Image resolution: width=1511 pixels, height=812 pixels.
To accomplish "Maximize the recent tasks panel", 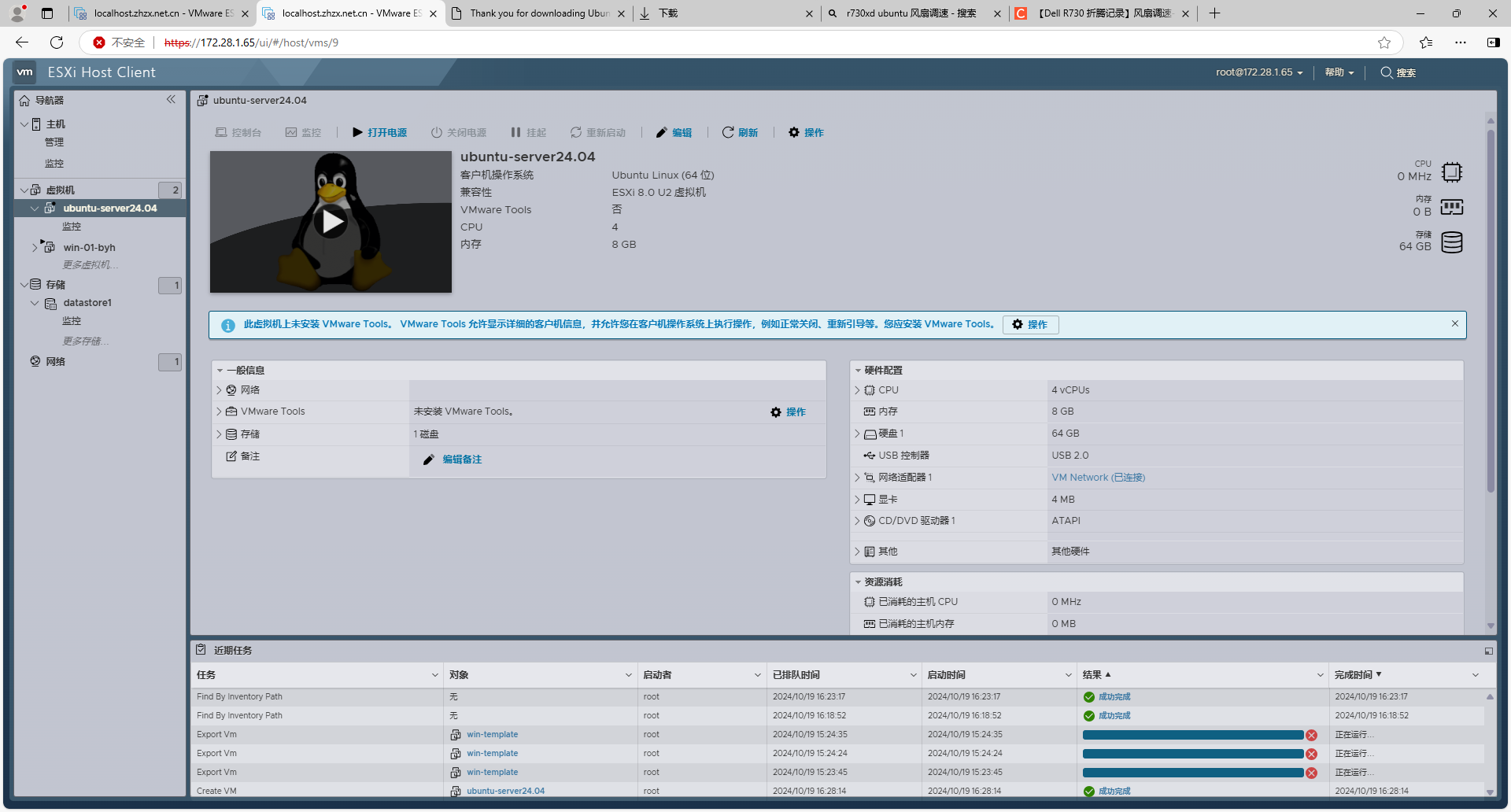I will 1488,651.
